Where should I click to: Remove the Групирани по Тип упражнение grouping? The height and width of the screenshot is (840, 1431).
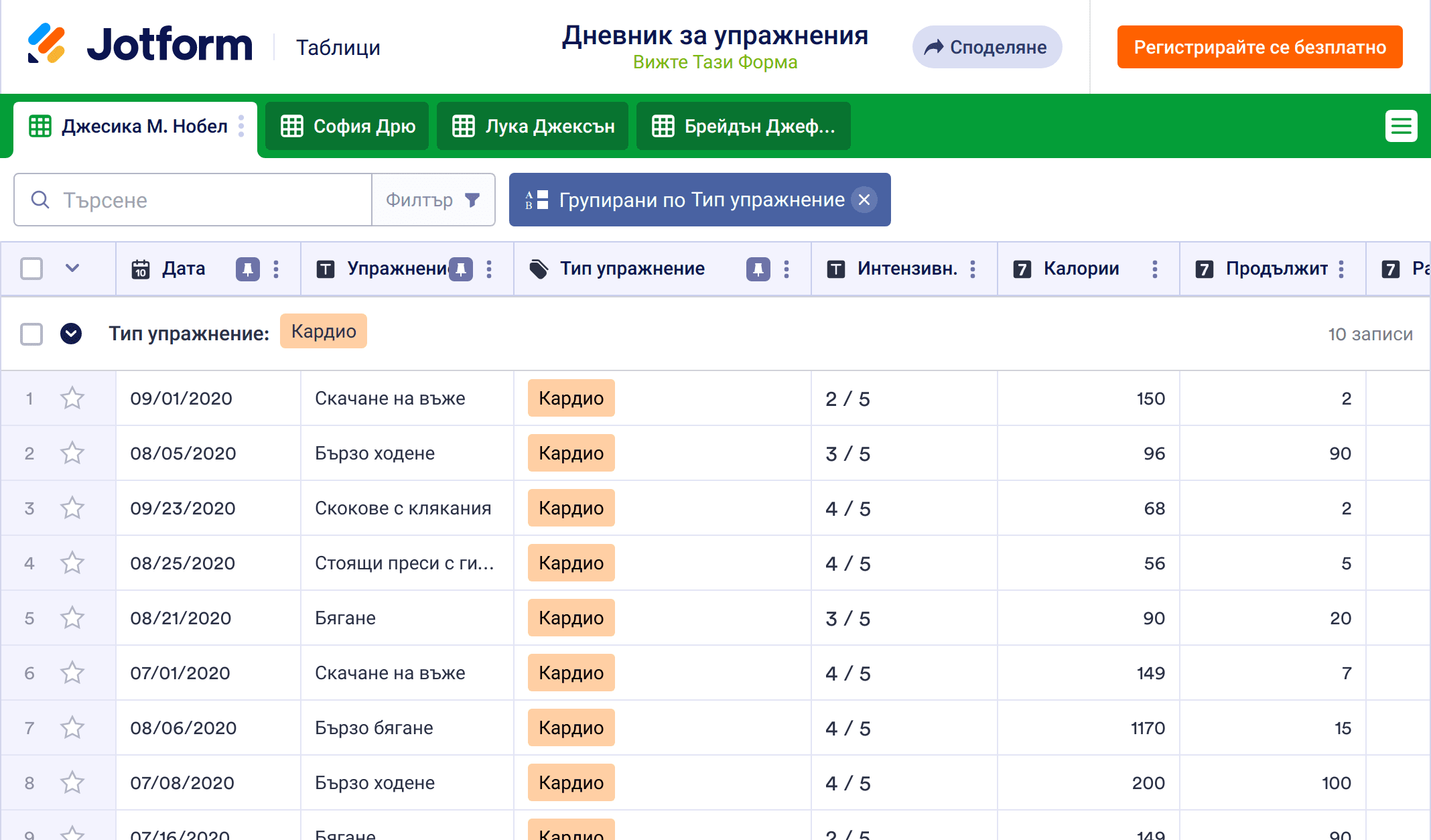864,200
